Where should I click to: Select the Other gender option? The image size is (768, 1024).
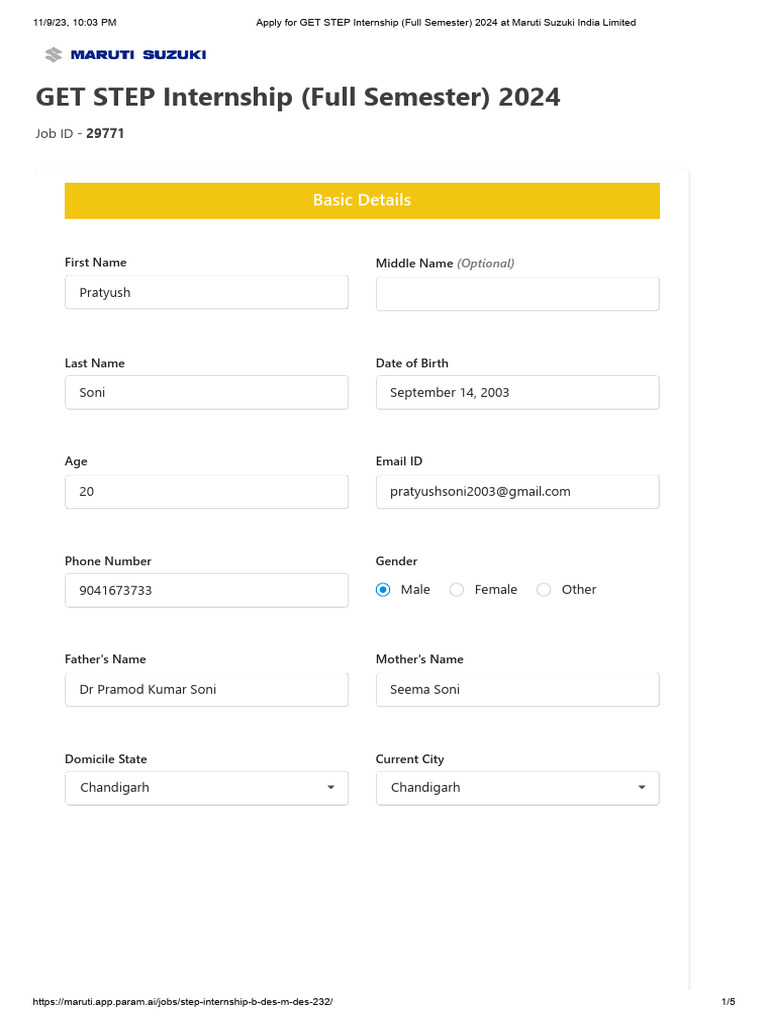click(544, 590)
